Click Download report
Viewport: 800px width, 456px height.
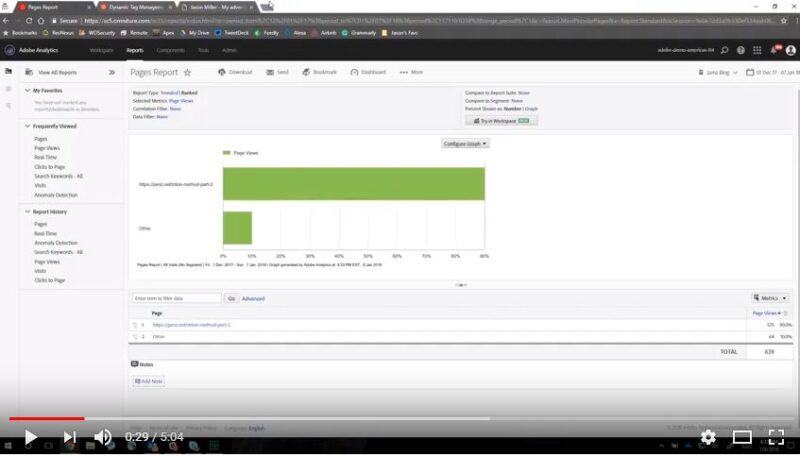pos(235,72)
